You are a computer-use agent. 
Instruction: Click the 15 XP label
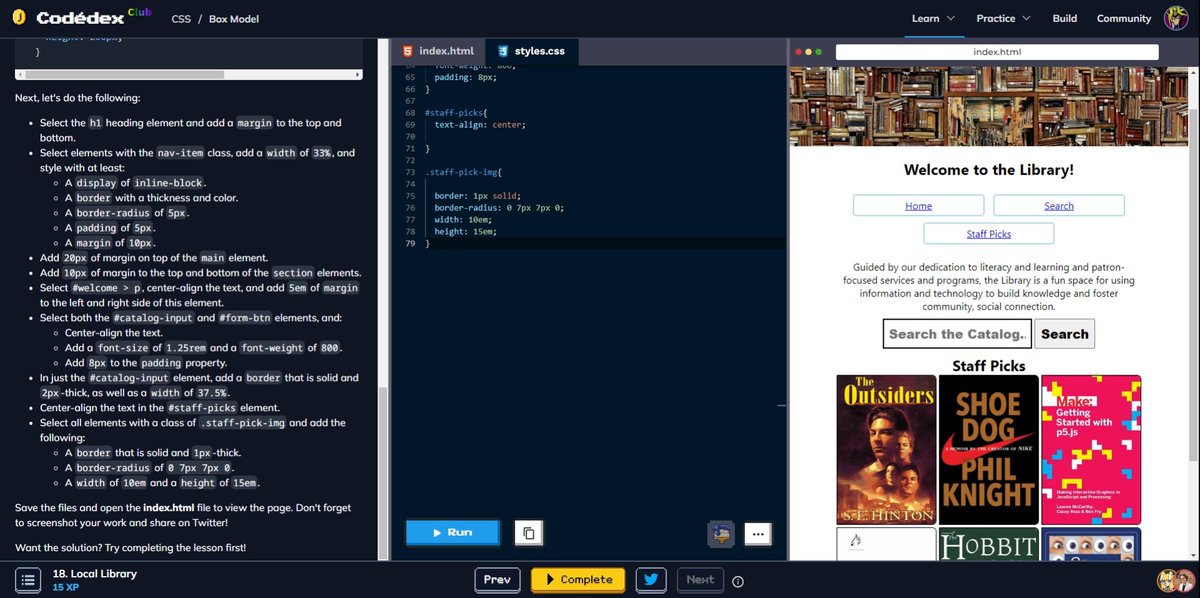coord(65,587)
